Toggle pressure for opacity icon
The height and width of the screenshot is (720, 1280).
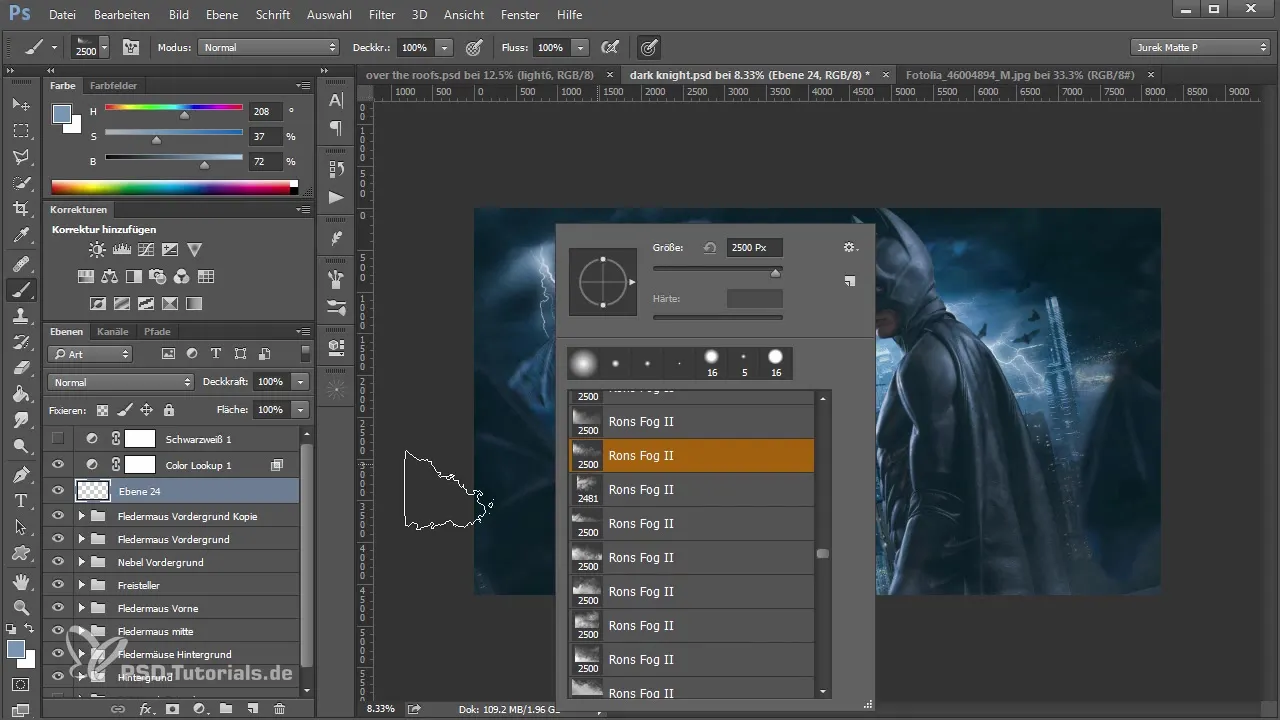pyautogui.click(x=474, y=47)
